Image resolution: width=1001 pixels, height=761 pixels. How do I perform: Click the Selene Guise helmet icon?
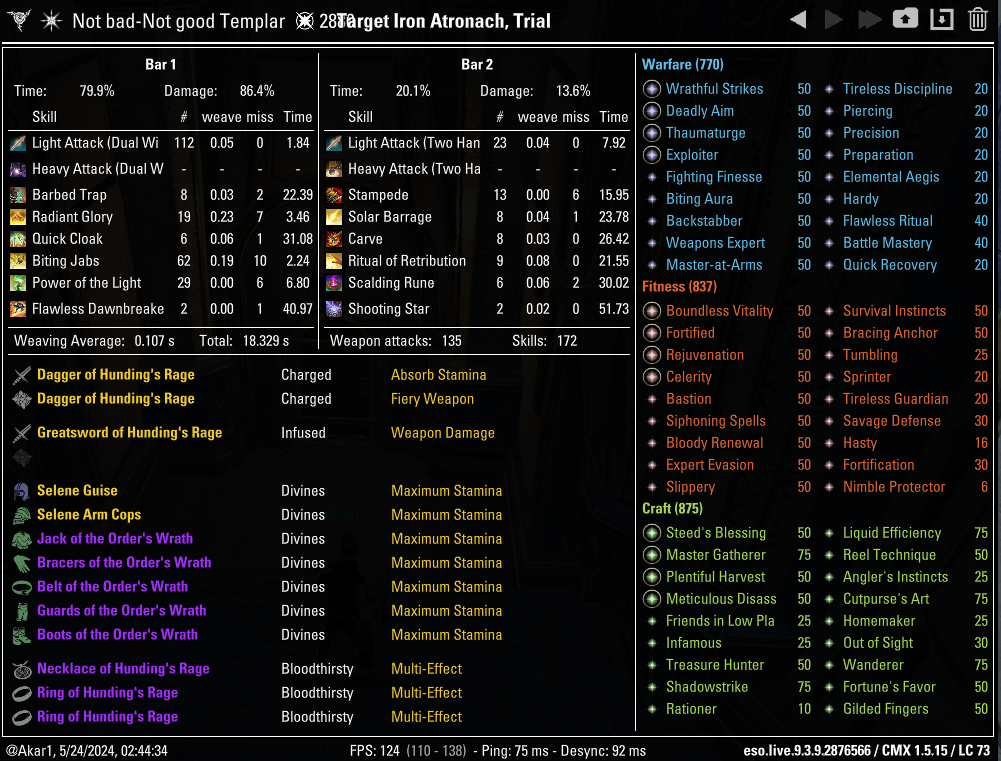pos(21,491)
